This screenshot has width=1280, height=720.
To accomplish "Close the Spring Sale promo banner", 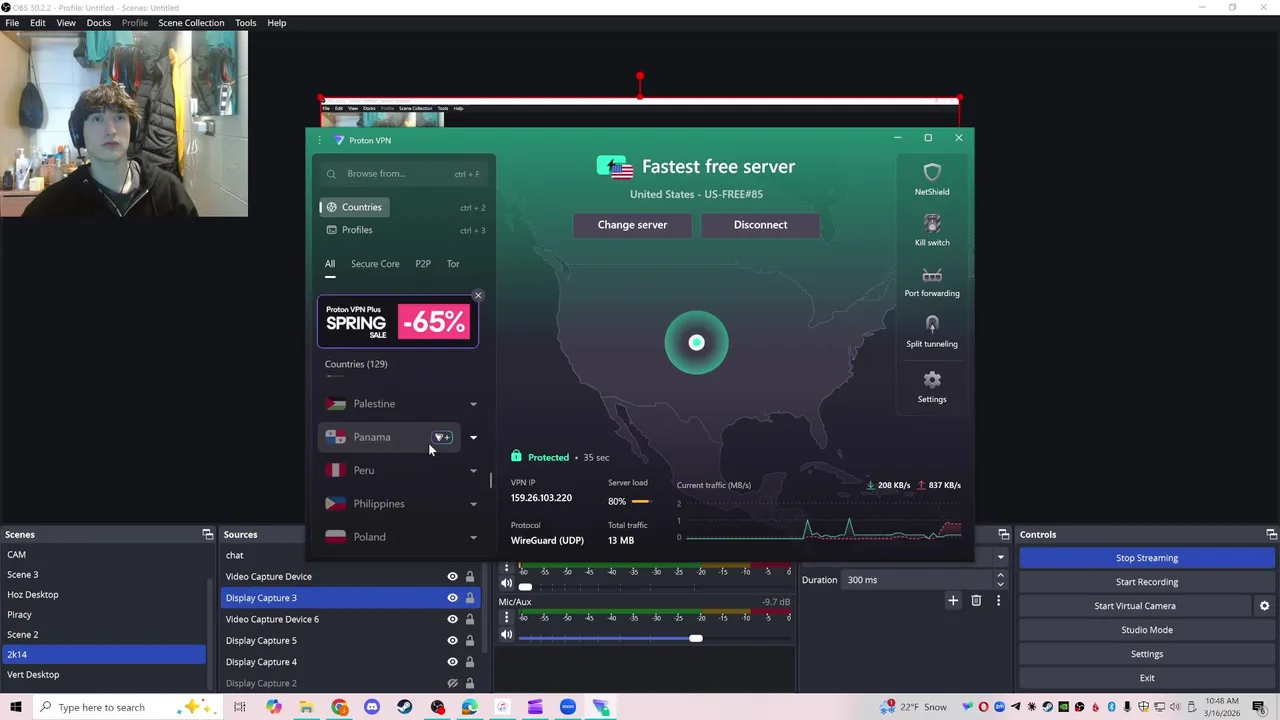I will click(x=478, y=295).
